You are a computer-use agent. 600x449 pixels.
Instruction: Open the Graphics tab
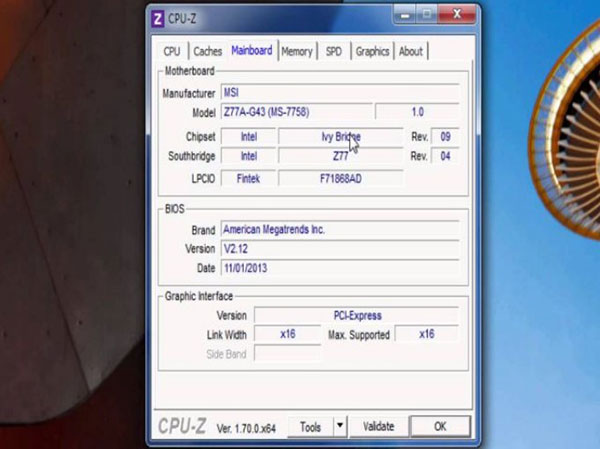[372, 52]
